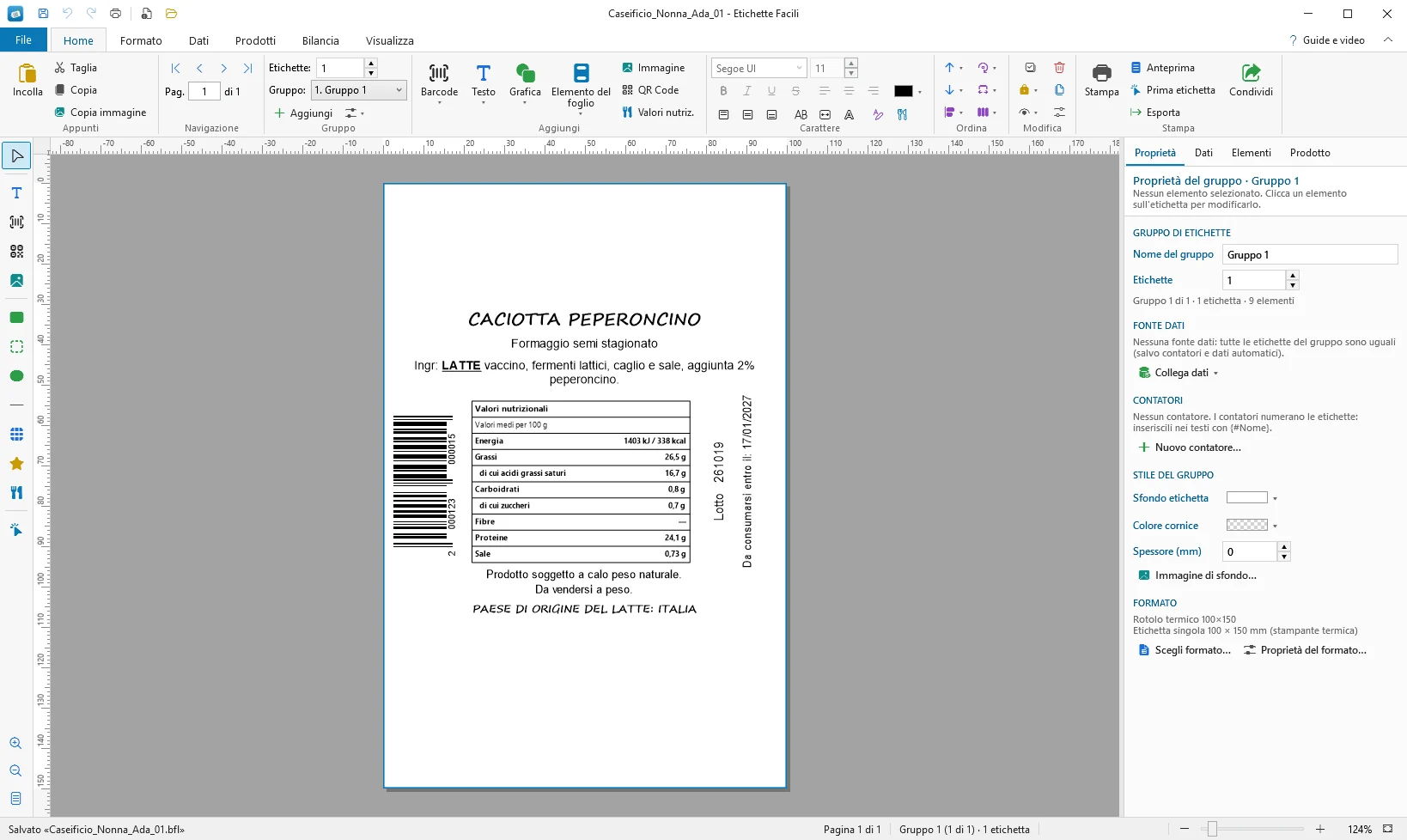
Task: Insert a QR Code element
Action: click(650, 90)
